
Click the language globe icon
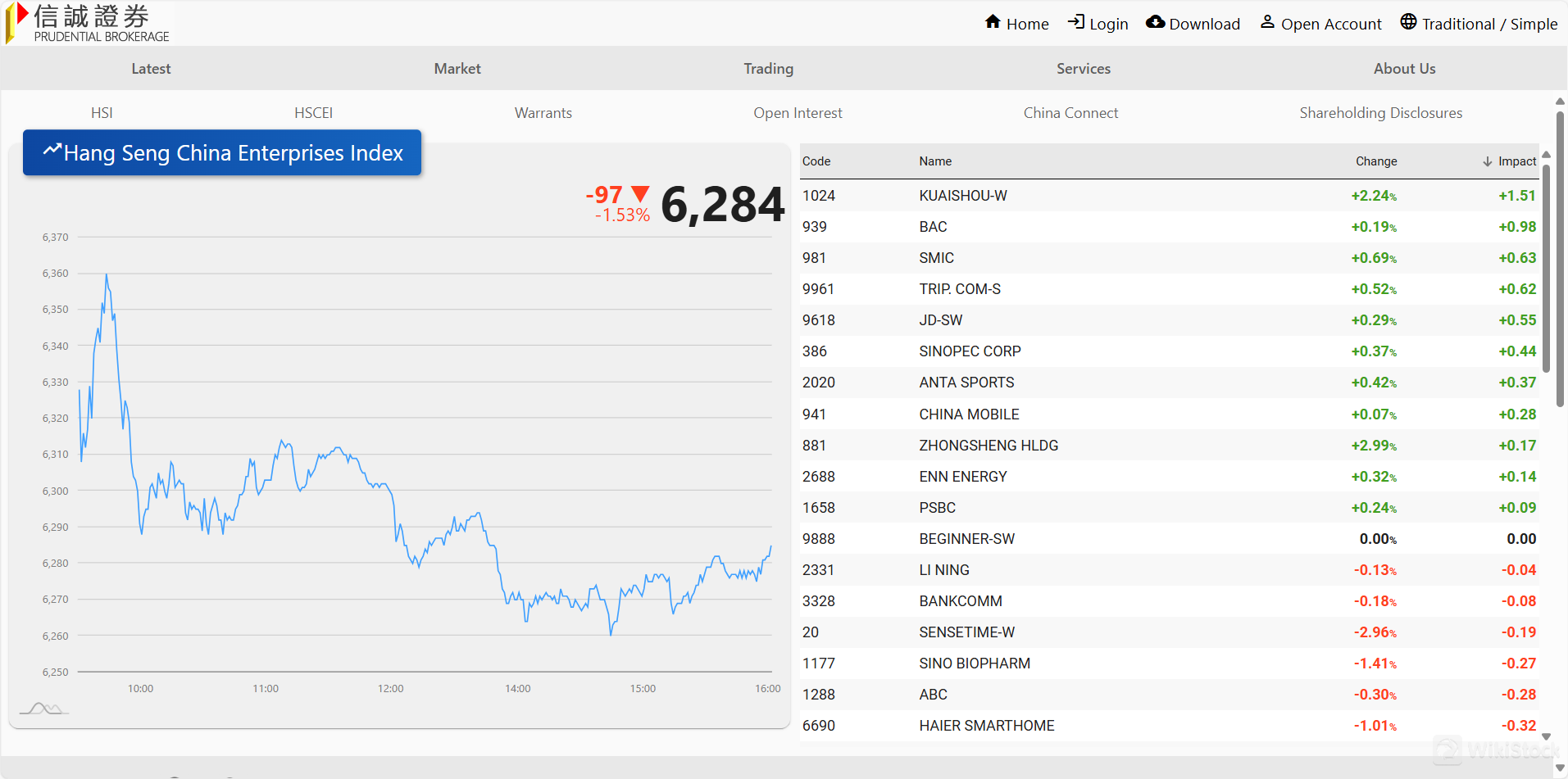[1408, 22]
